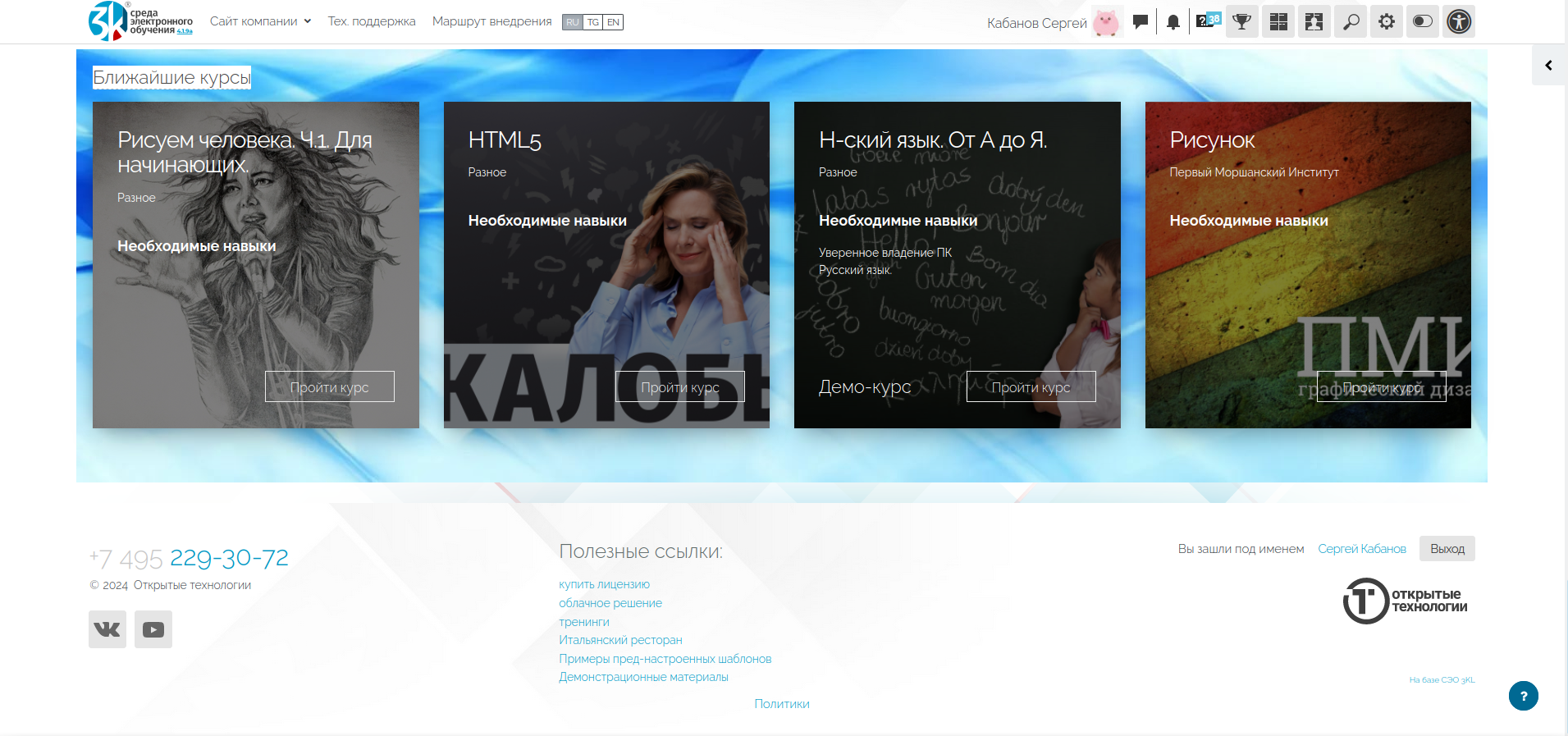Select the Первый Моршанский Институт category text
This screenshot has height=736, width=1568.
pos(1254,172)
